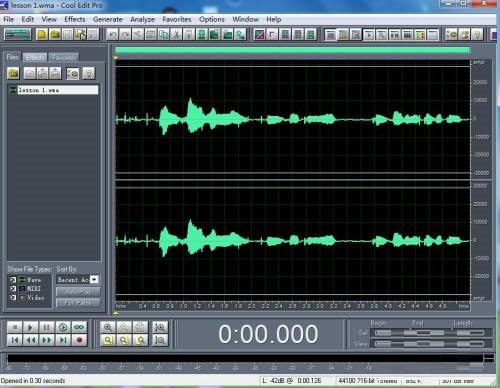The height and width of the screenshot is (388, 500).
Task: Click the multitrack view switch icon
Action: tap(17, 34)
